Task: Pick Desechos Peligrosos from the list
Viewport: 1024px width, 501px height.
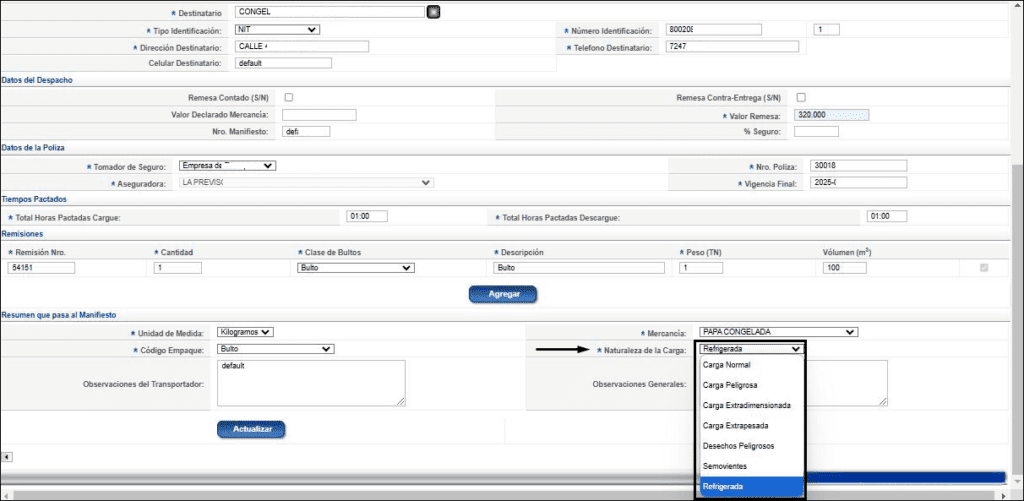Action: [x=739, y=446]
